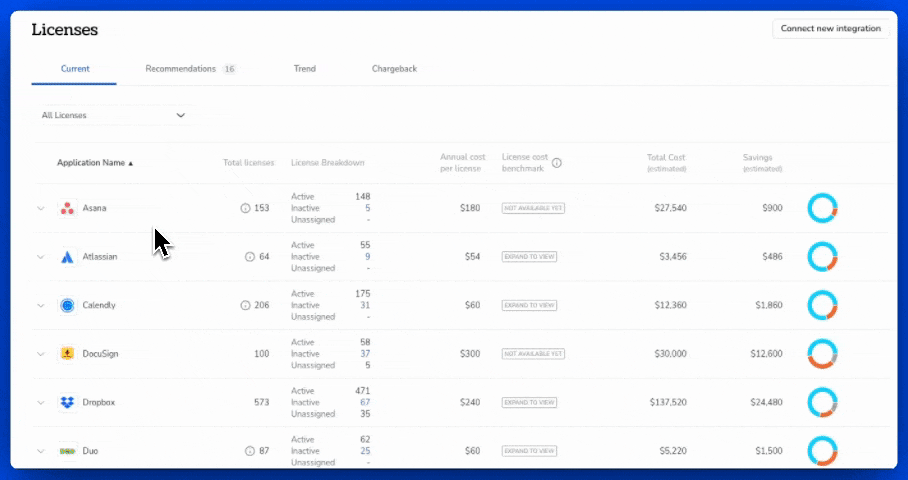Click Connect new integration button
The image size is (908, 480).
click(830, 28)
